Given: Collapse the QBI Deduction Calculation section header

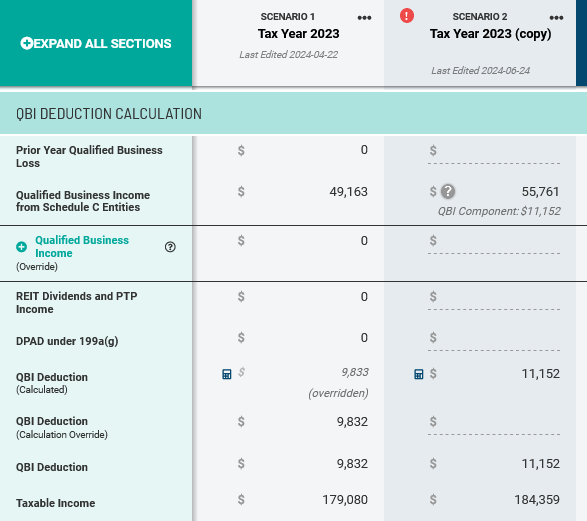Looking at the screenshot, I should (294, 113).
